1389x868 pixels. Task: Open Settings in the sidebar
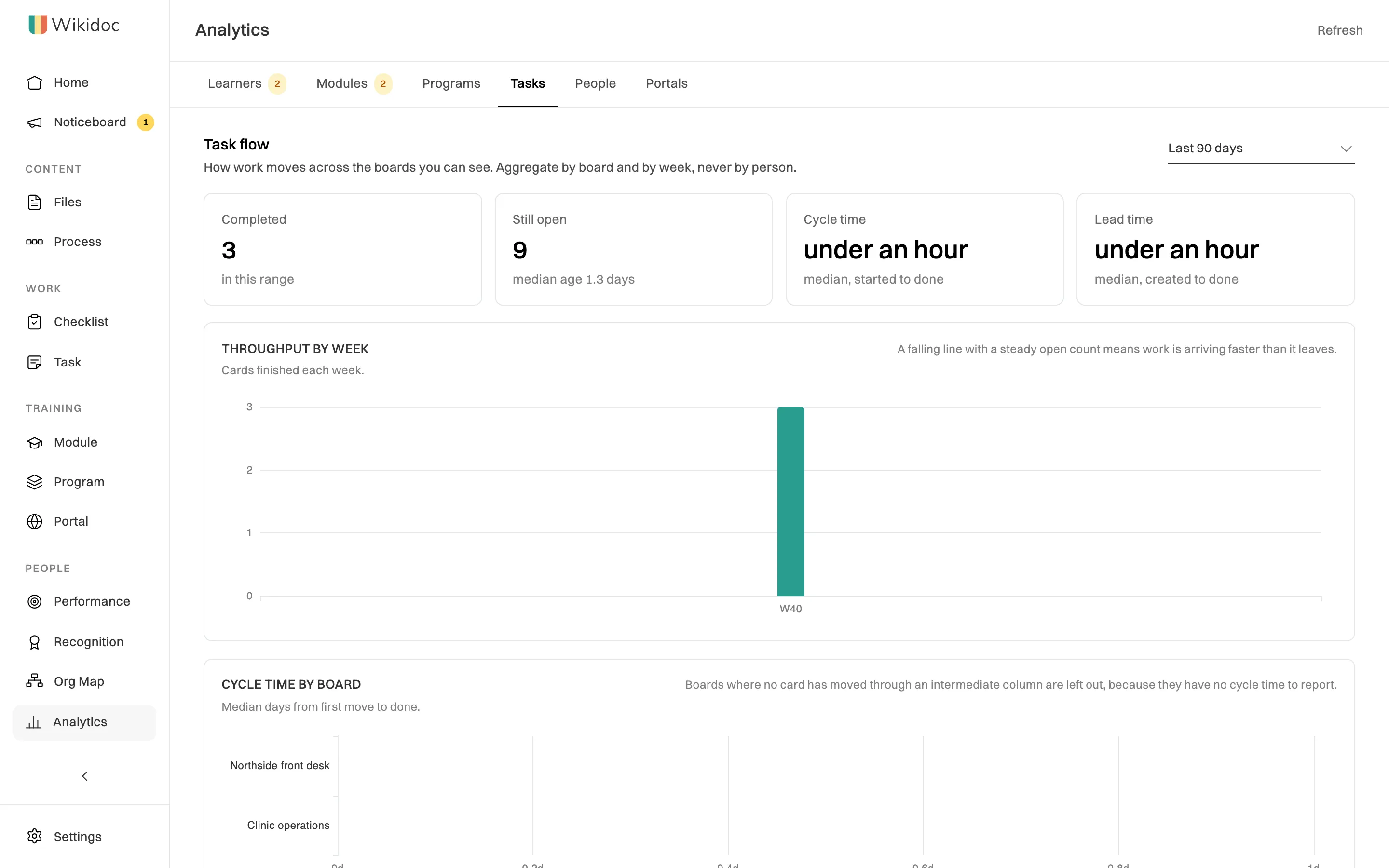click(x=84, y=837)
